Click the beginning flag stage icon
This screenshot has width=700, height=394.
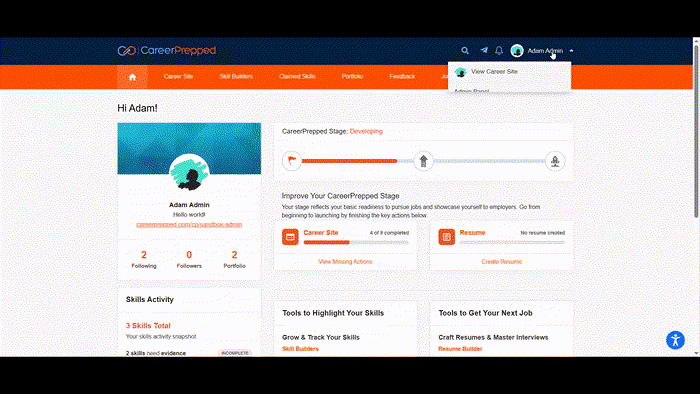click(x=292, y=161)
